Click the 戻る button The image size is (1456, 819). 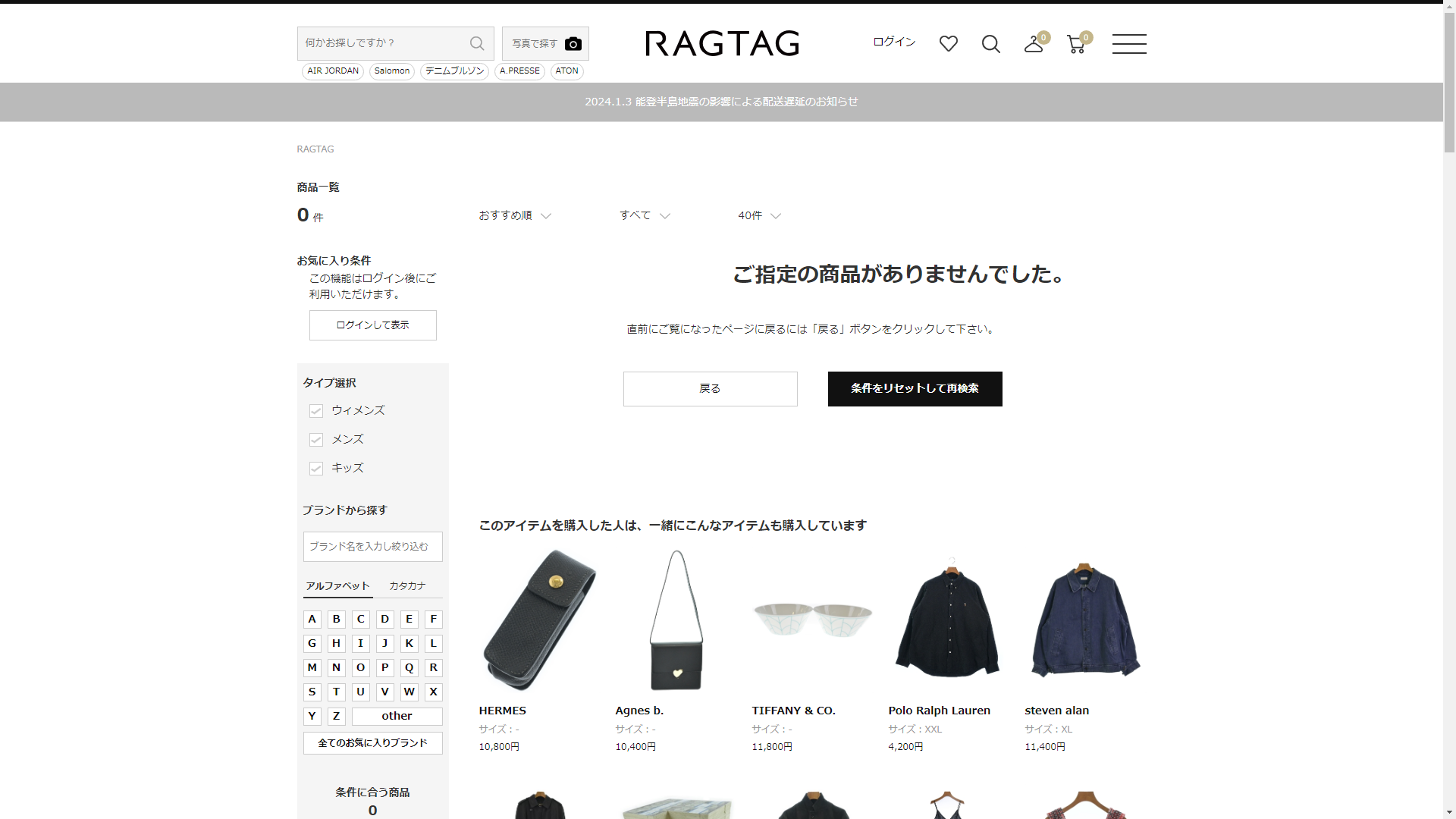[710, 389]
